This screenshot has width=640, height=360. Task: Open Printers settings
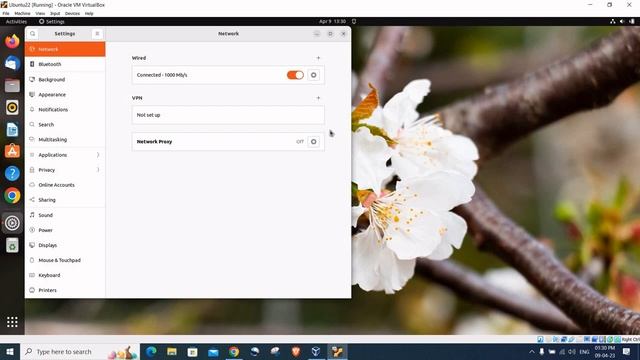[65, 290]
